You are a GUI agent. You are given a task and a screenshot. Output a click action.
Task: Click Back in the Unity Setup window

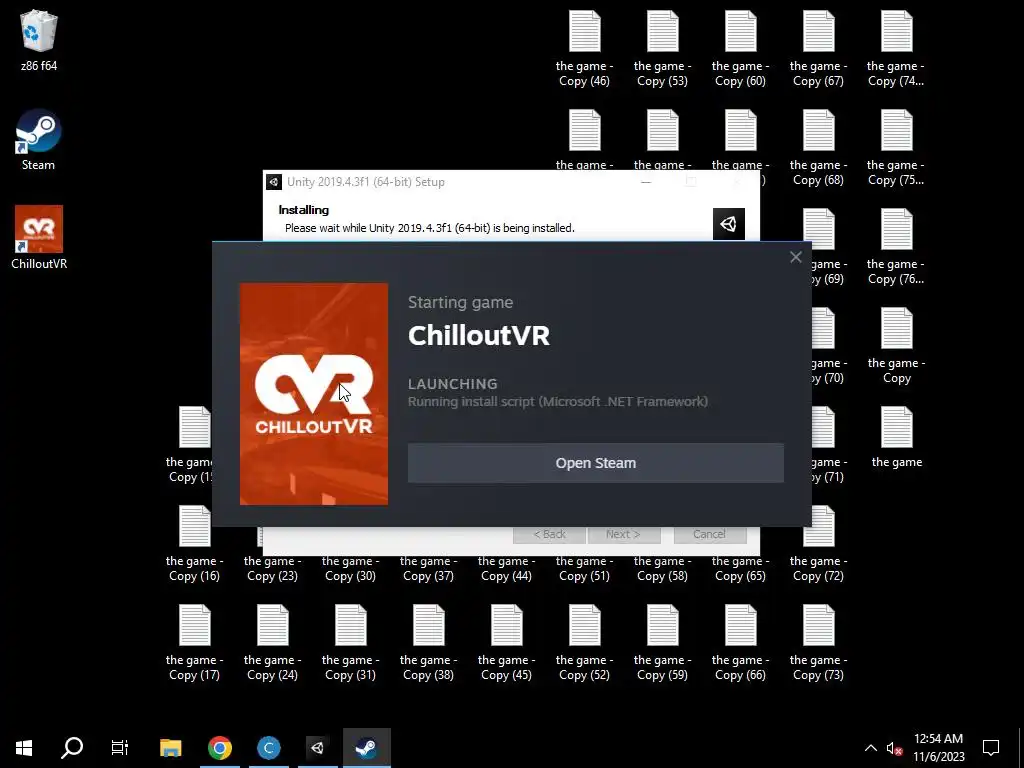(x=549, y=534)
